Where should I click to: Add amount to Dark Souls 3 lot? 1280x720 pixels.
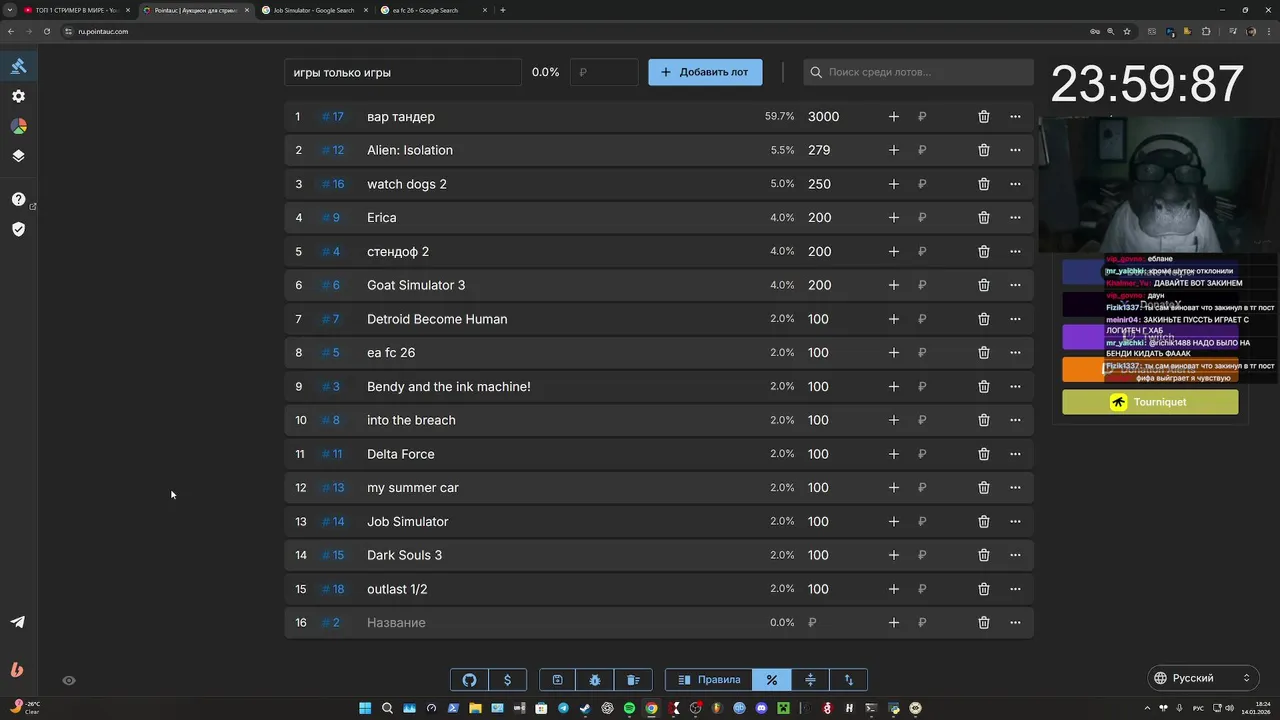point(894,555)
